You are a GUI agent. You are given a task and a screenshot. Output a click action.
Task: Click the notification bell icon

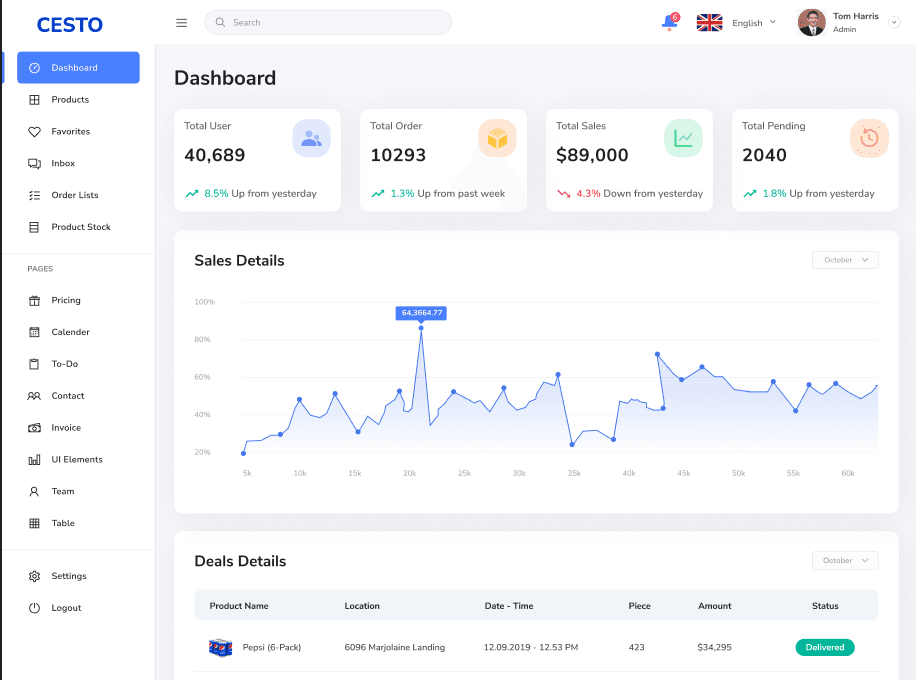[669, 21]
